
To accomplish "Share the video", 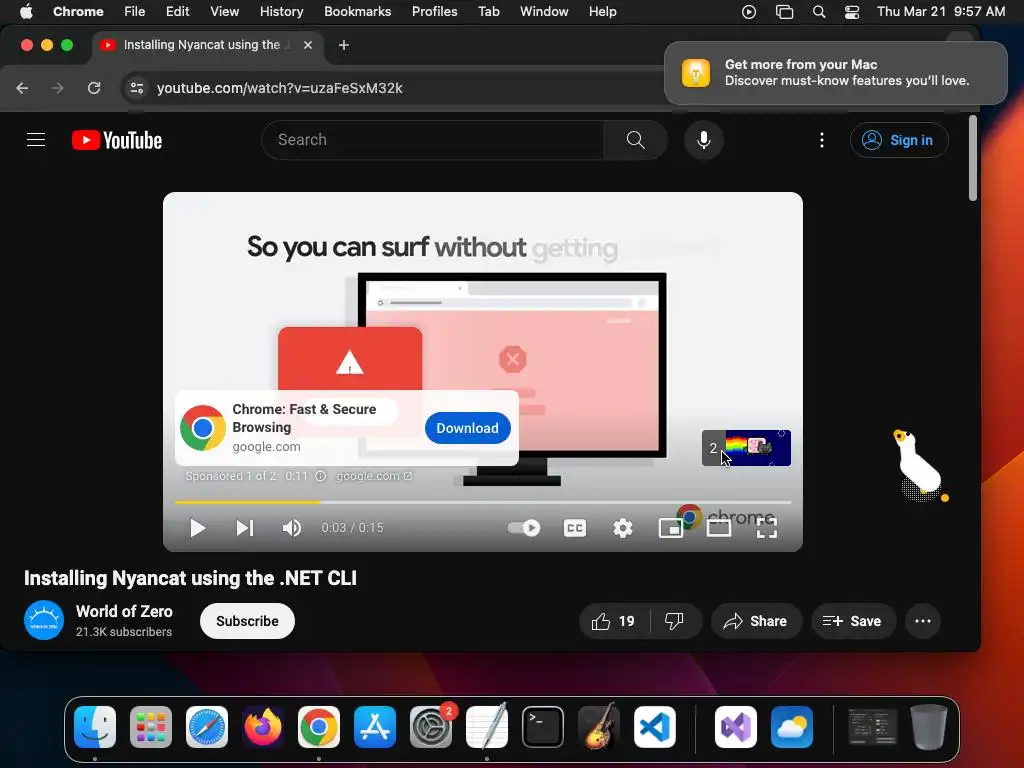I will (755, 621).
